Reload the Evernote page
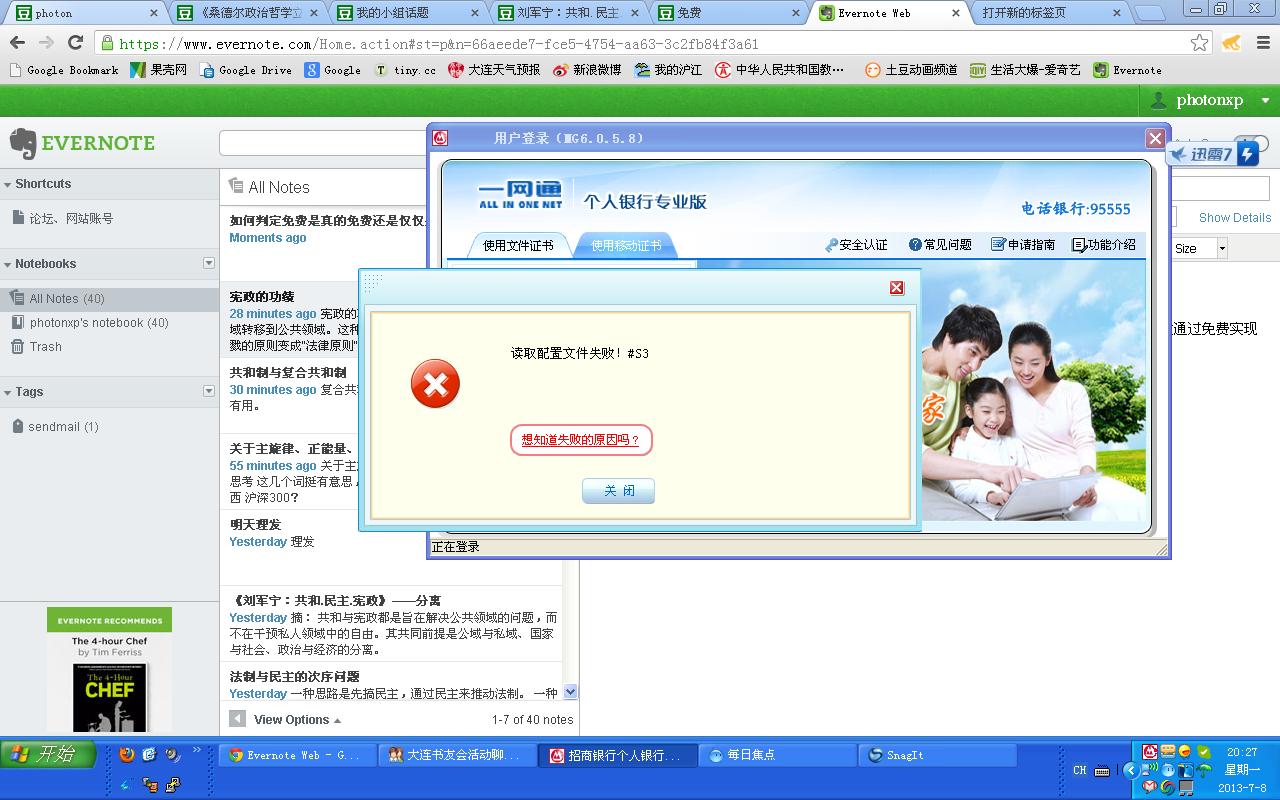The width and height of the screenshot is (1280, 800). [75, 43]
